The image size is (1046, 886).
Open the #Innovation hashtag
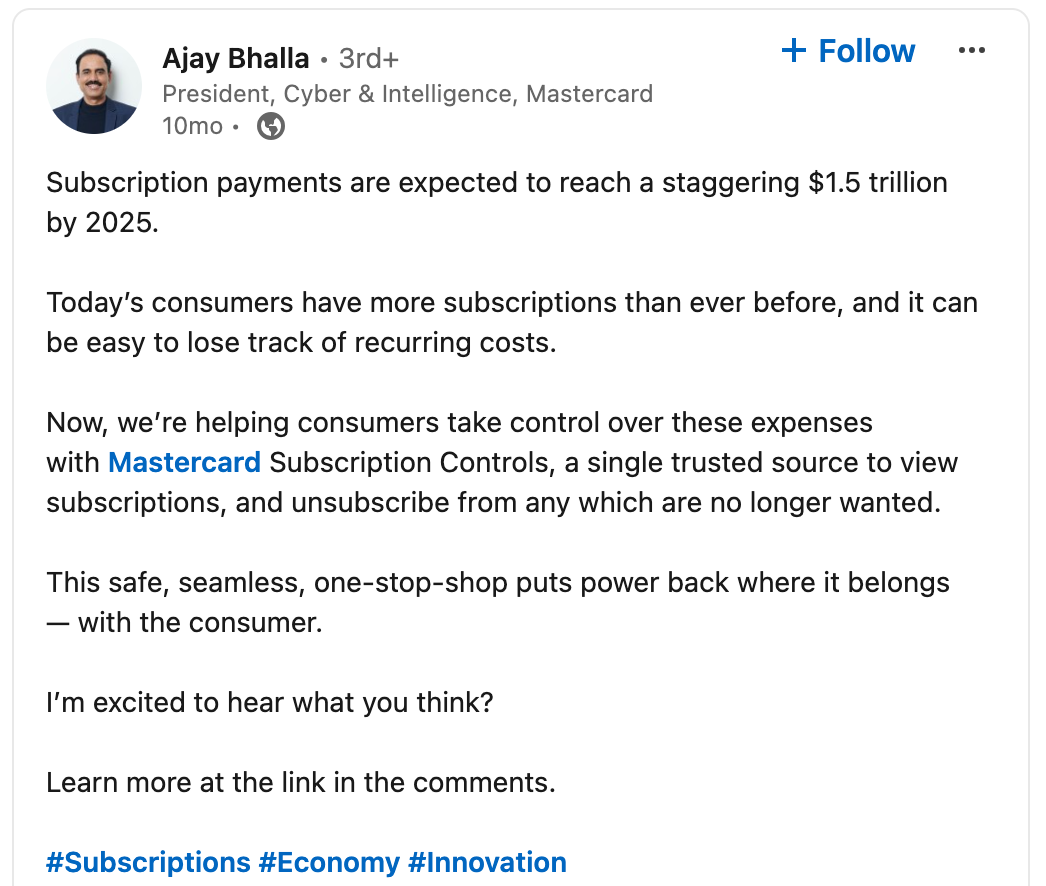[487, 862]
